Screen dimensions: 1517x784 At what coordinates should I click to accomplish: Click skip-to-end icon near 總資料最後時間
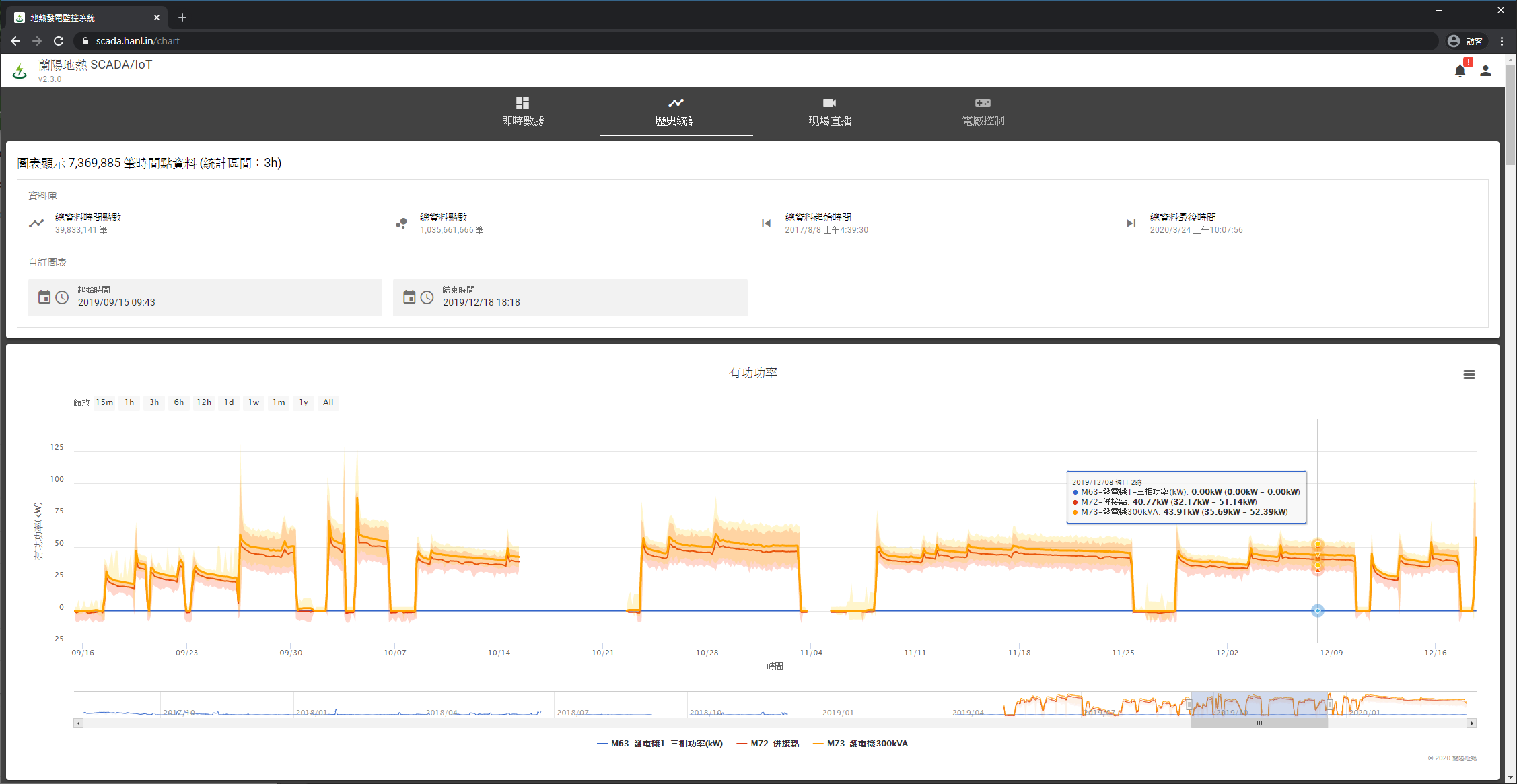click(1131, 223)
